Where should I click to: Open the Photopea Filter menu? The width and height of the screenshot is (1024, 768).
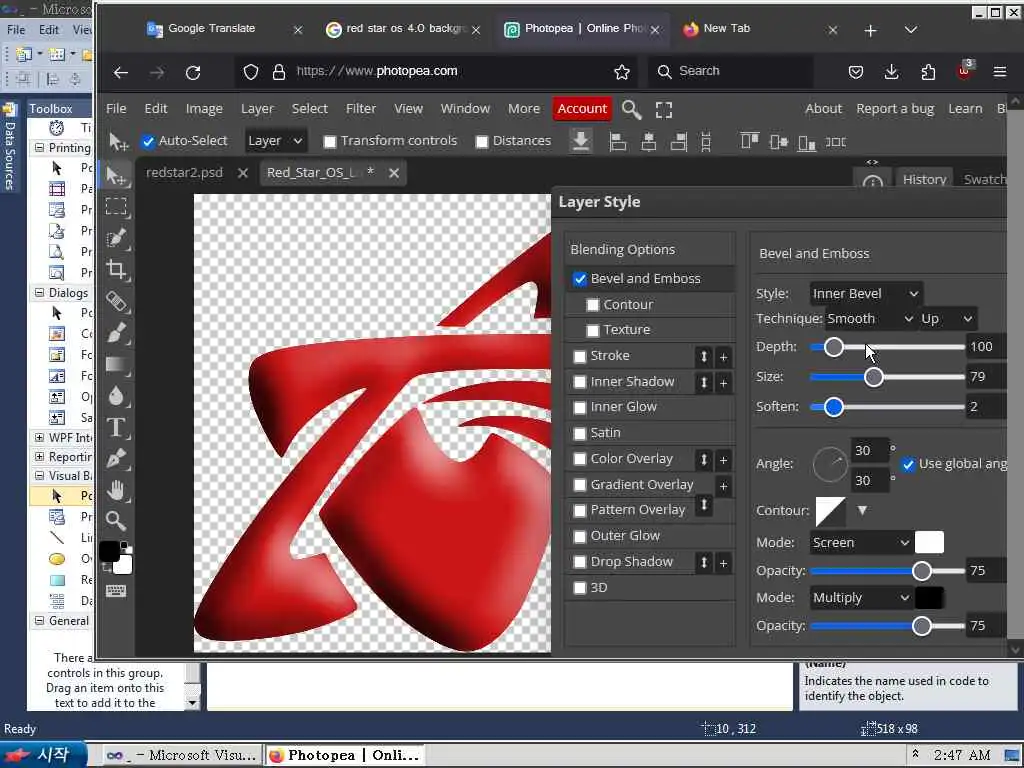[360, 108]
